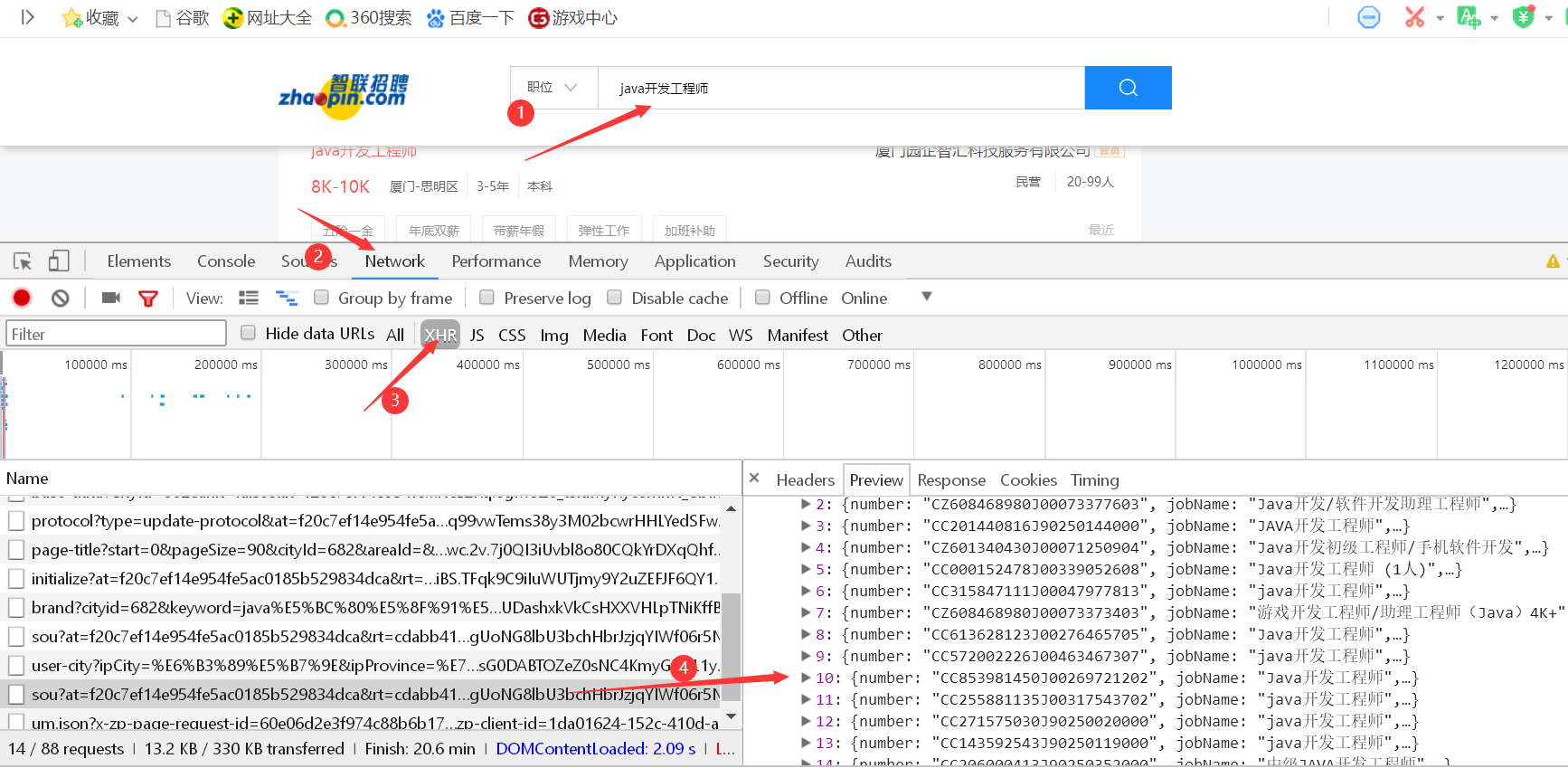The height and width of the screenshot is (768, 1568).
Task: Click the green shield payment protection icon
Action: [1524, 17]
